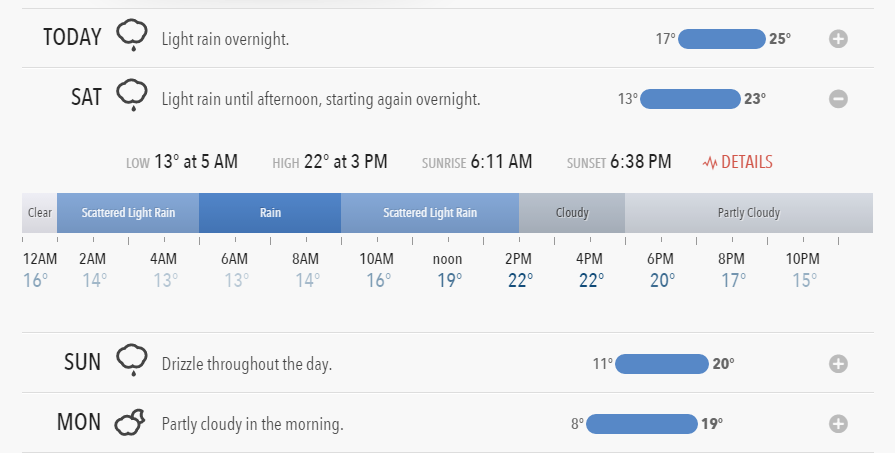Click the early morning Scattered Light Rain segment
Image resolution: width=895 pixels, height=453 pixels.
[128, 213]
